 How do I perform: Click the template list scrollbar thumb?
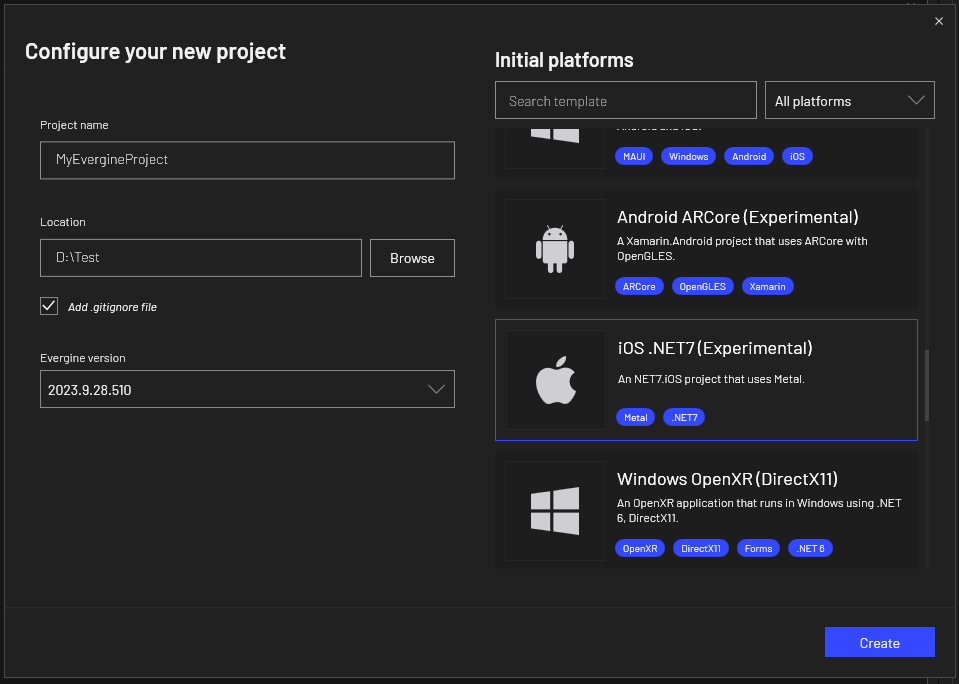[927, 385]
